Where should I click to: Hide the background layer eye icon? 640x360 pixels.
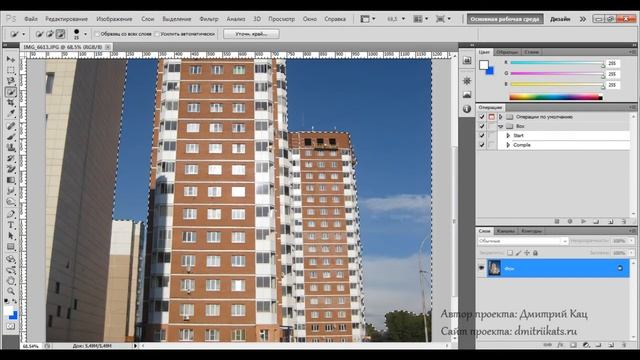click(481, 268)
